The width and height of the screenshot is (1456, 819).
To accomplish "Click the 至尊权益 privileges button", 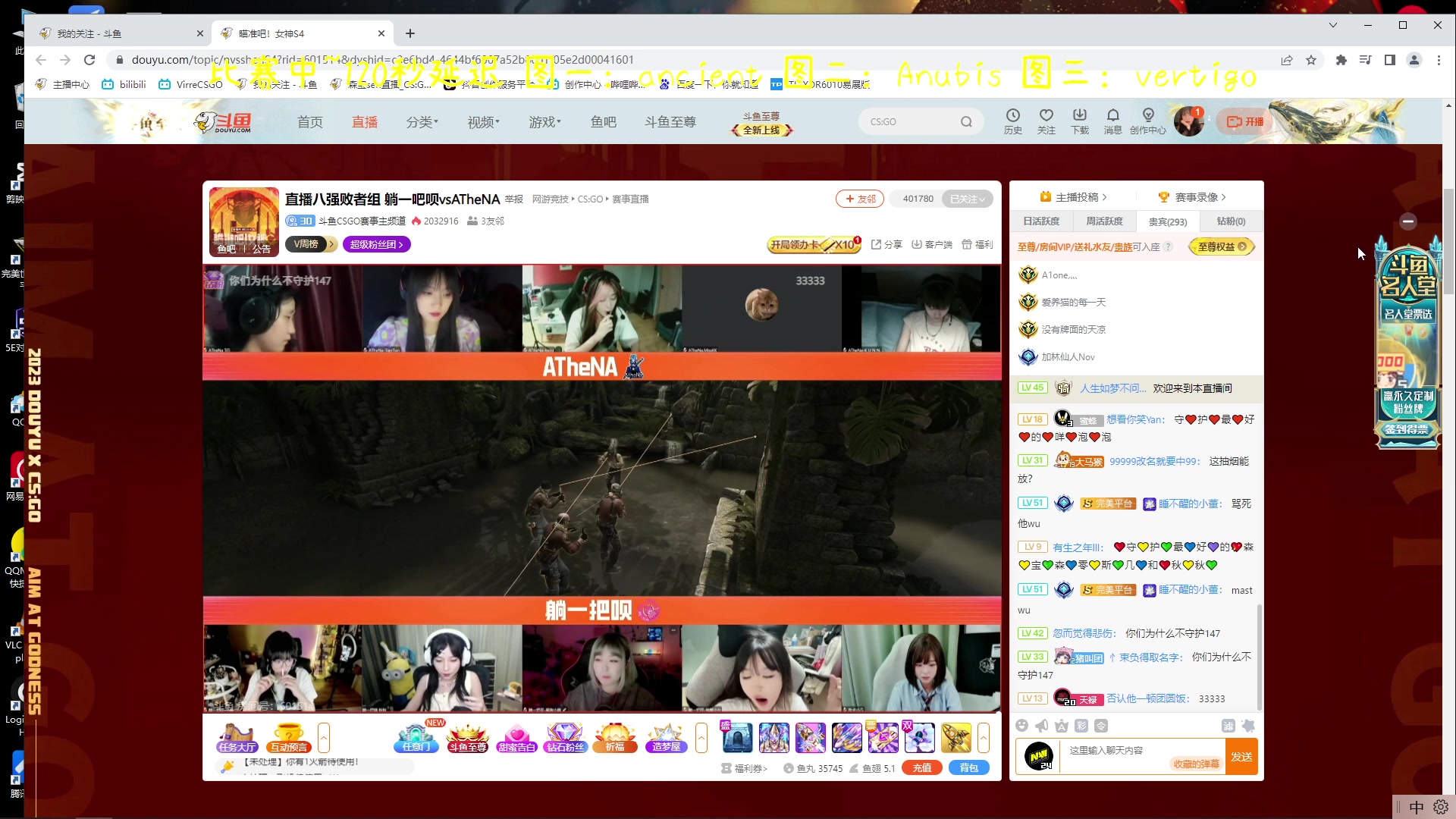I will pyautogui.click(x=1222, y=246).
